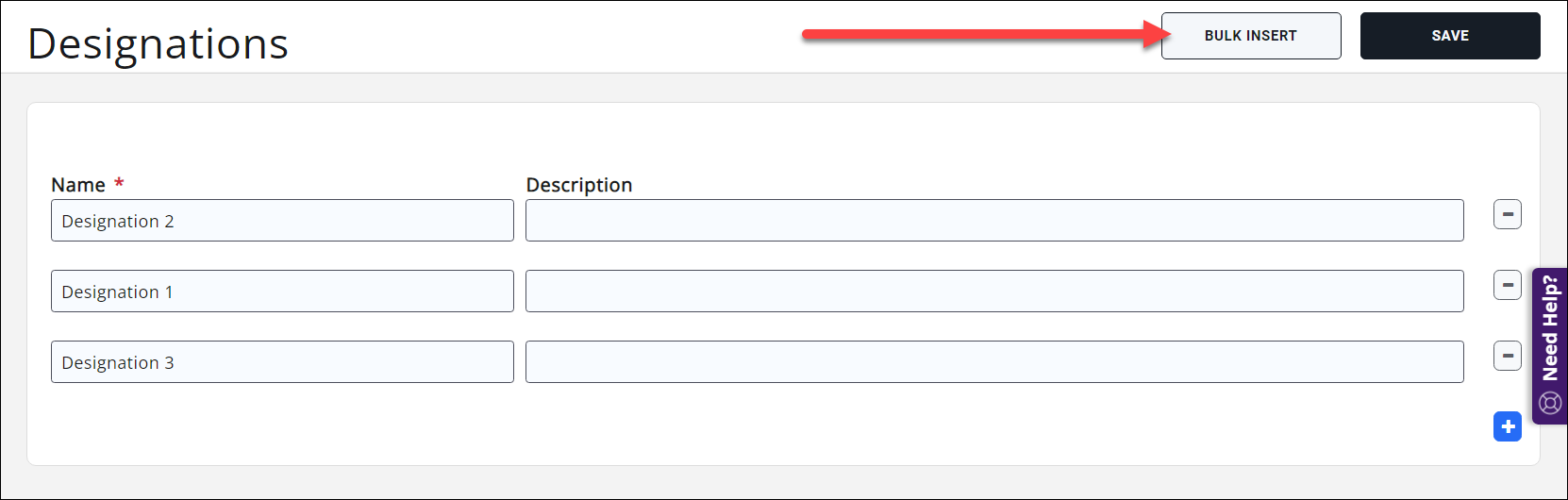The height and width of the screenshot is (500, 1568).
Task: Remove the Designation 2 row with minus icon
Action: pyautogui.click(x=1507, y=215)
